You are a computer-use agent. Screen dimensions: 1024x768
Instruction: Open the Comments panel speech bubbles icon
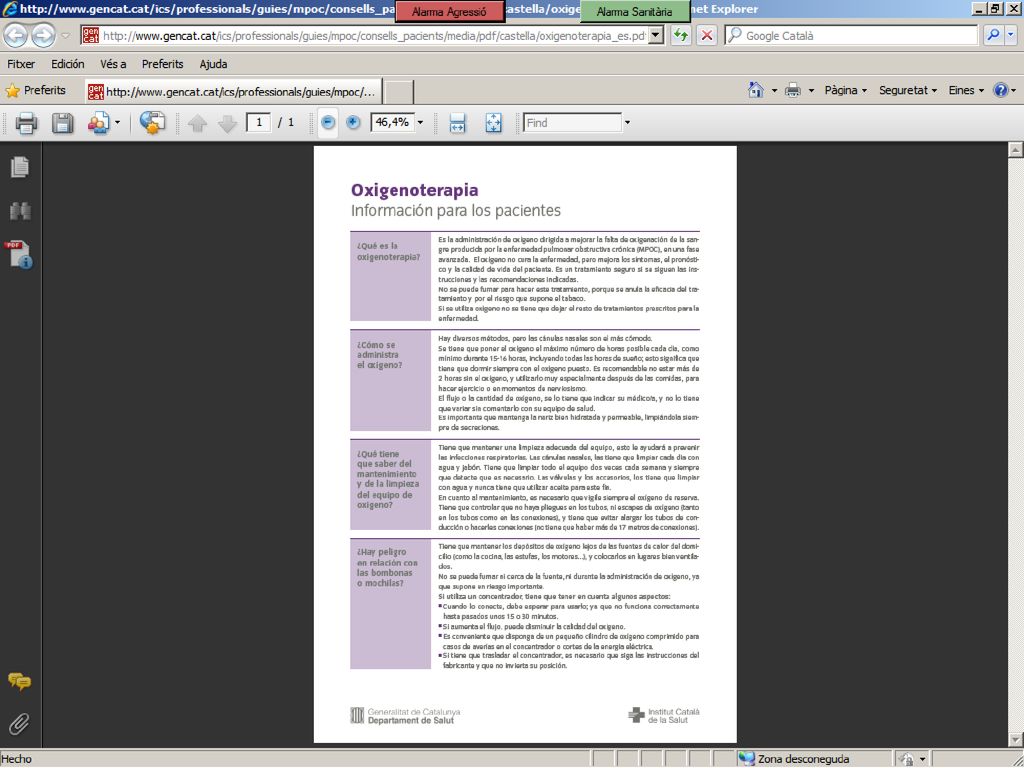click(20, 682)
